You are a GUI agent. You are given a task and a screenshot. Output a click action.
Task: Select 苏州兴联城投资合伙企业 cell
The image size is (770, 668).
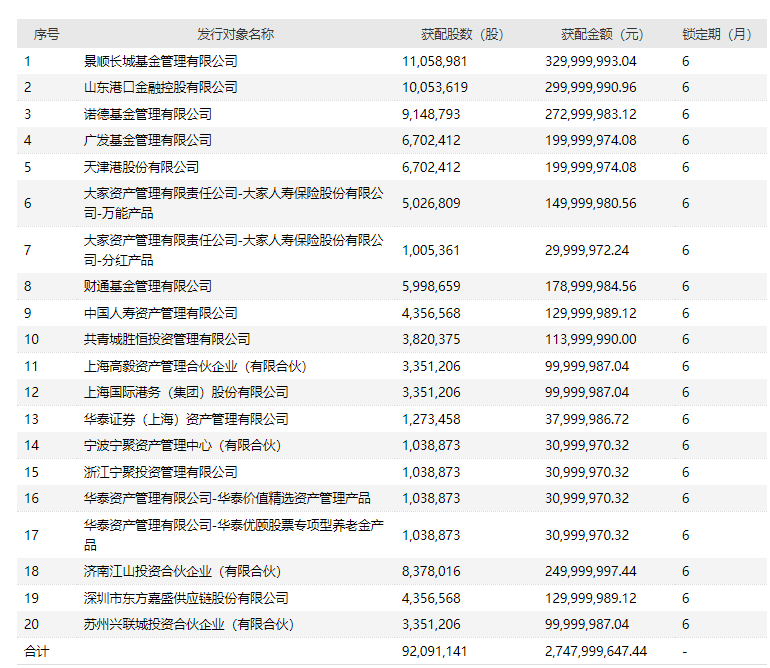point(189,625)
